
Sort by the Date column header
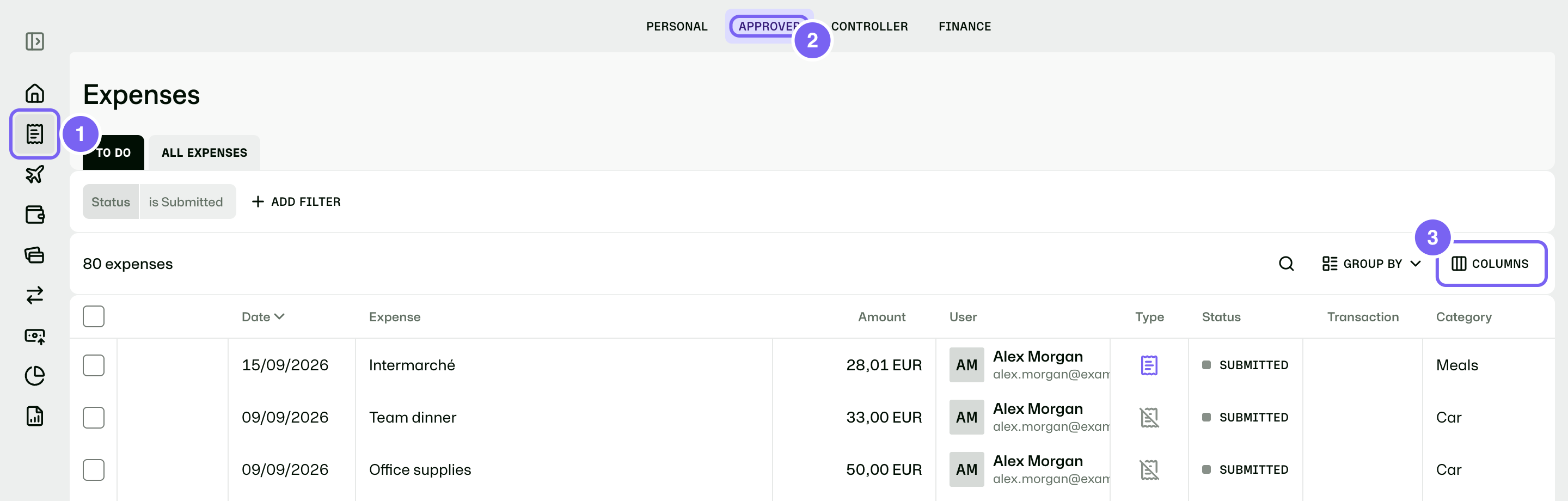pos(263,316)
